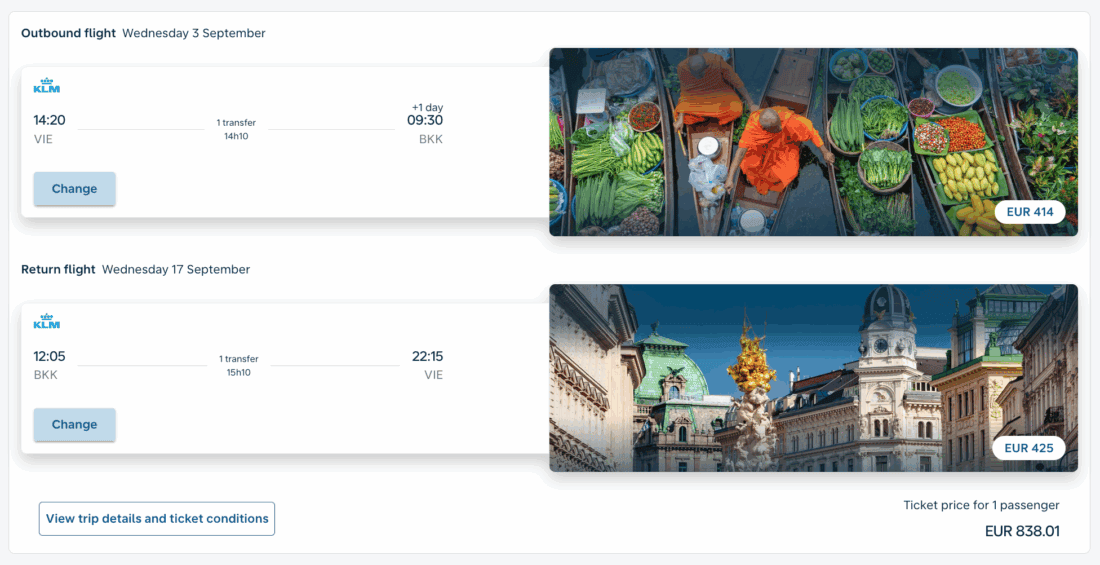This screenshot has height=565, width=1100.
Task: Click the KLM logo on outbound flight
Action: (47, 86)
